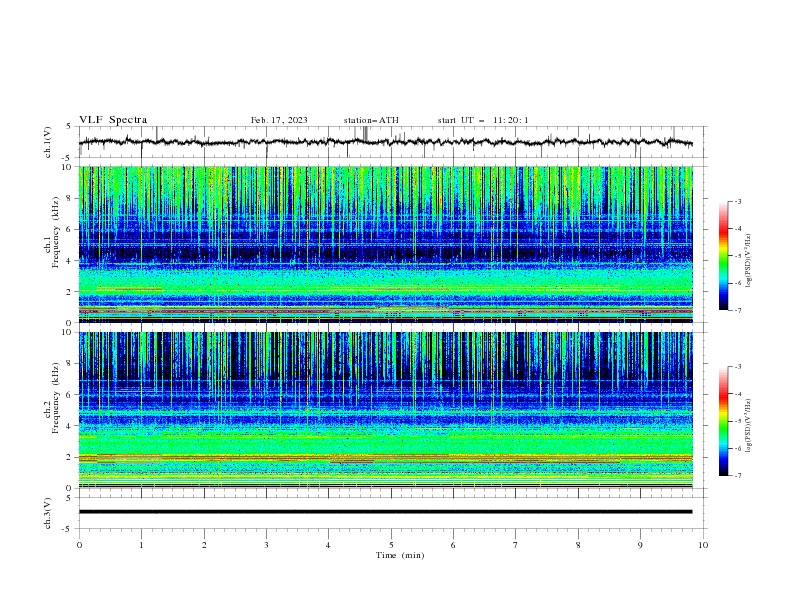Click the time axis tick label "10"

point(703,545)
